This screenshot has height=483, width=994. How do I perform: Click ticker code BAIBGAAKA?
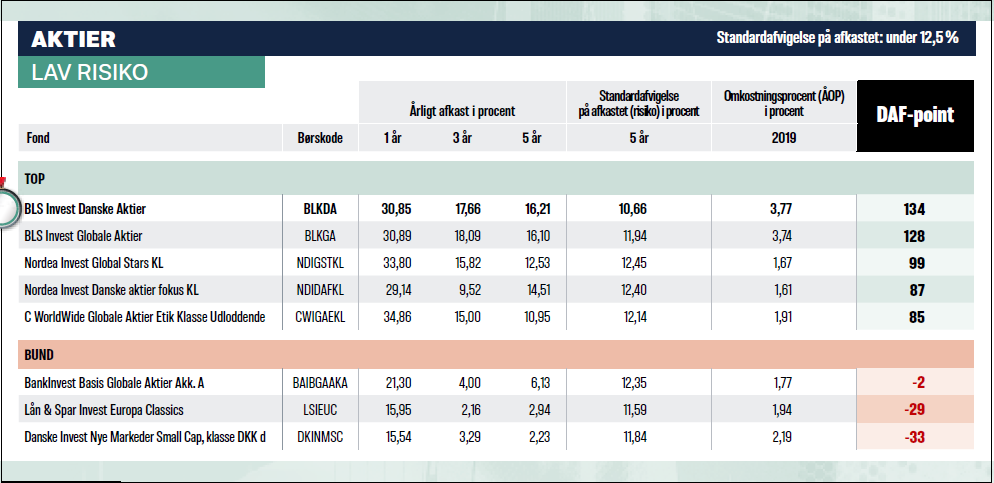click(320, 383)
